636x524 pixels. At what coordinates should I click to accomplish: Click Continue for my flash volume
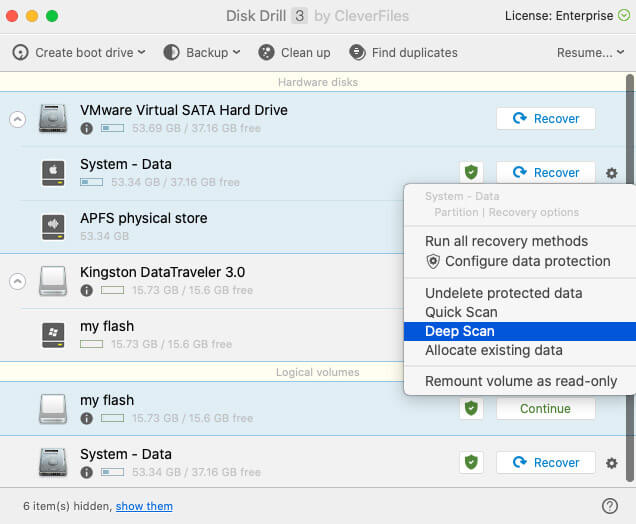click(x=546, y=408)
